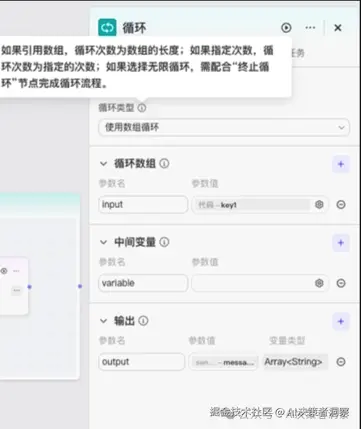Collapse the 输出 section

(x=104, y=321)
